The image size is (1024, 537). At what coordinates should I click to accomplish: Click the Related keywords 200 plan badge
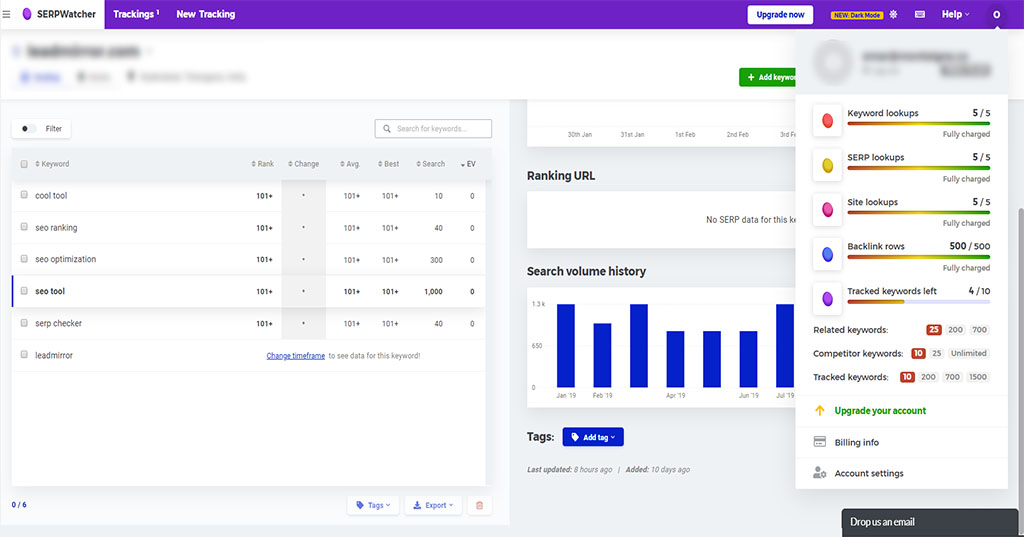955,330
